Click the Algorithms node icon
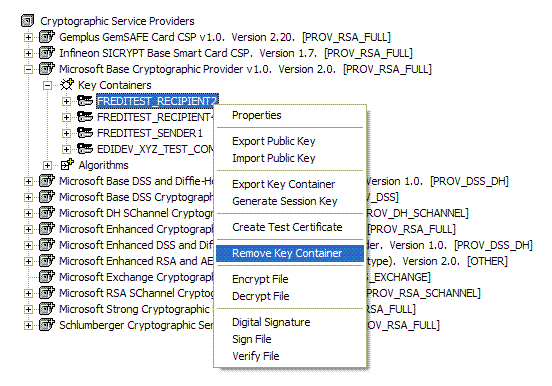 [x=67, y=164]
